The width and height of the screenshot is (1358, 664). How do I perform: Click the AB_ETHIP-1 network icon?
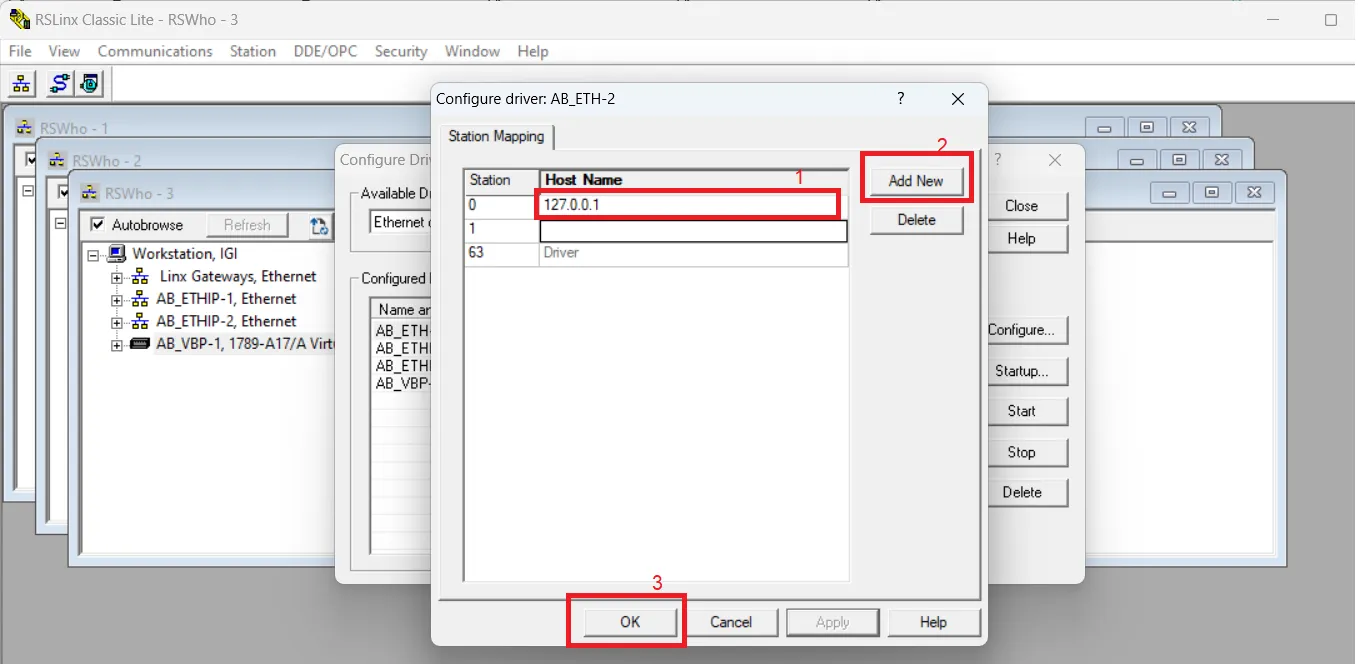140,298
